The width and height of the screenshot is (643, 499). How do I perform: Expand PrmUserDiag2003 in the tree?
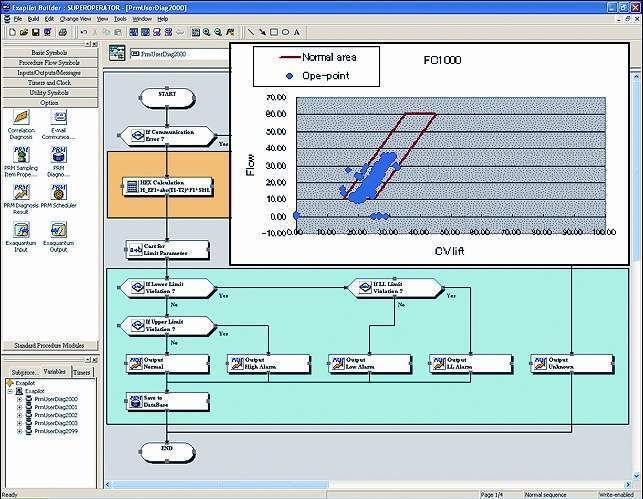[19, 423]
